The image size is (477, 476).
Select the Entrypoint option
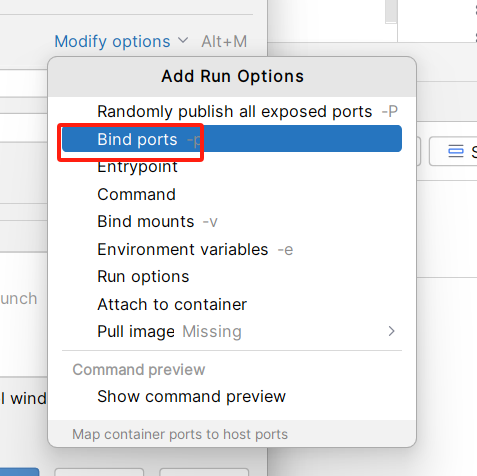click(232, 166)
